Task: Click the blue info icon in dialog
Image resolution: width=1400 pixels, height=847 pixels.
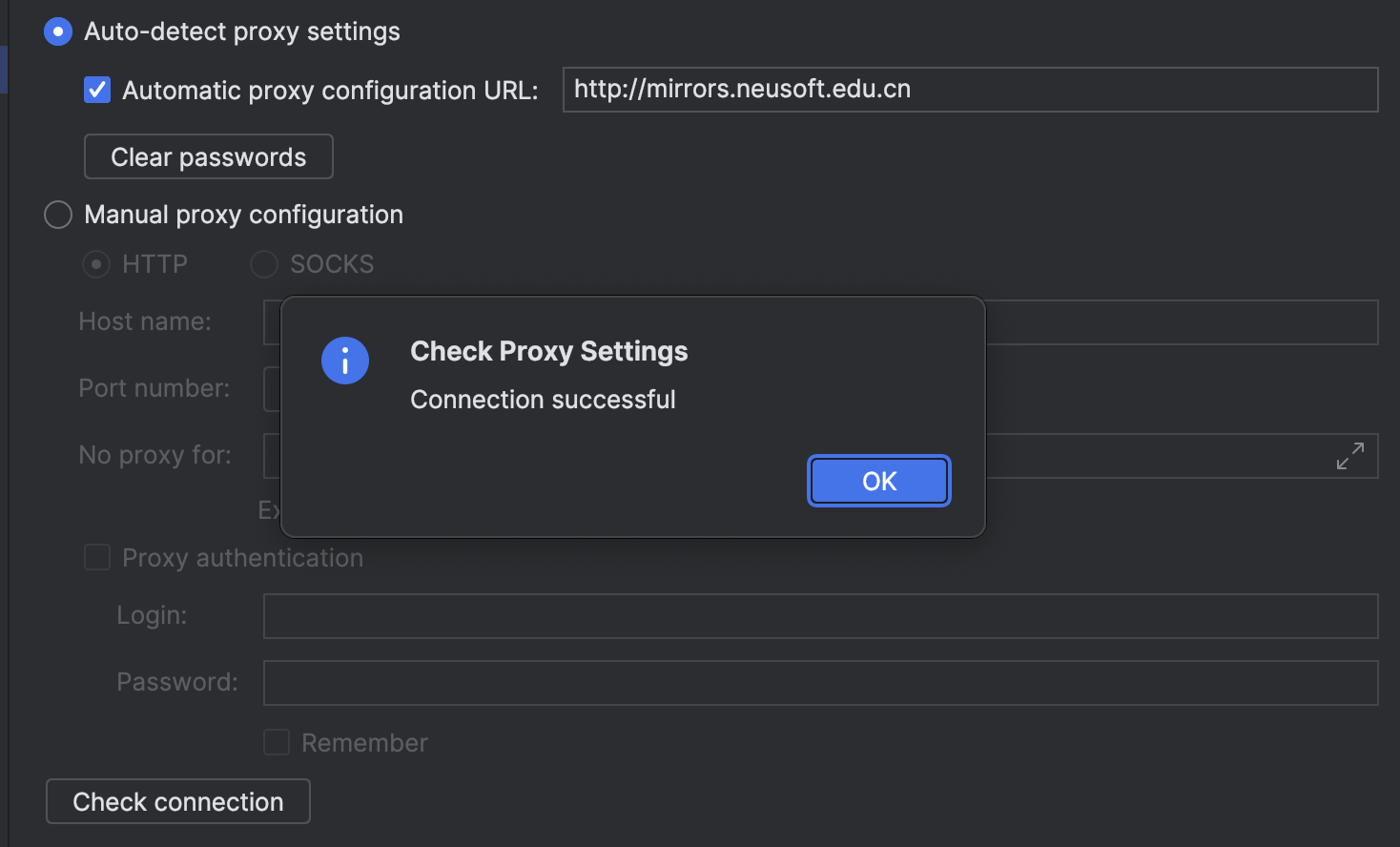Action: (345, 361)
